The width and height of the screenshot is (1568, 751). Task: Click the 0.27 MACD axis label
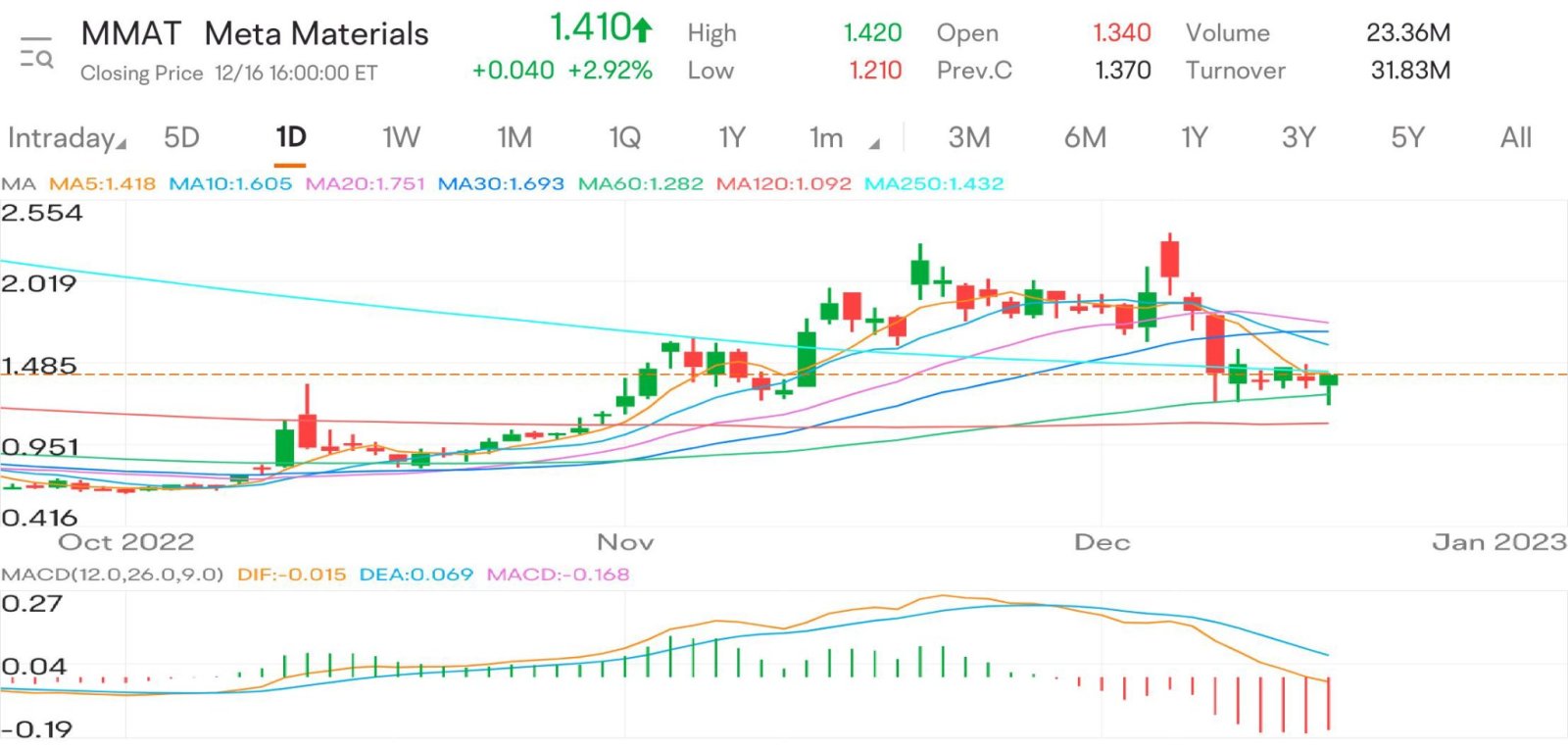(x=31, y=604)
